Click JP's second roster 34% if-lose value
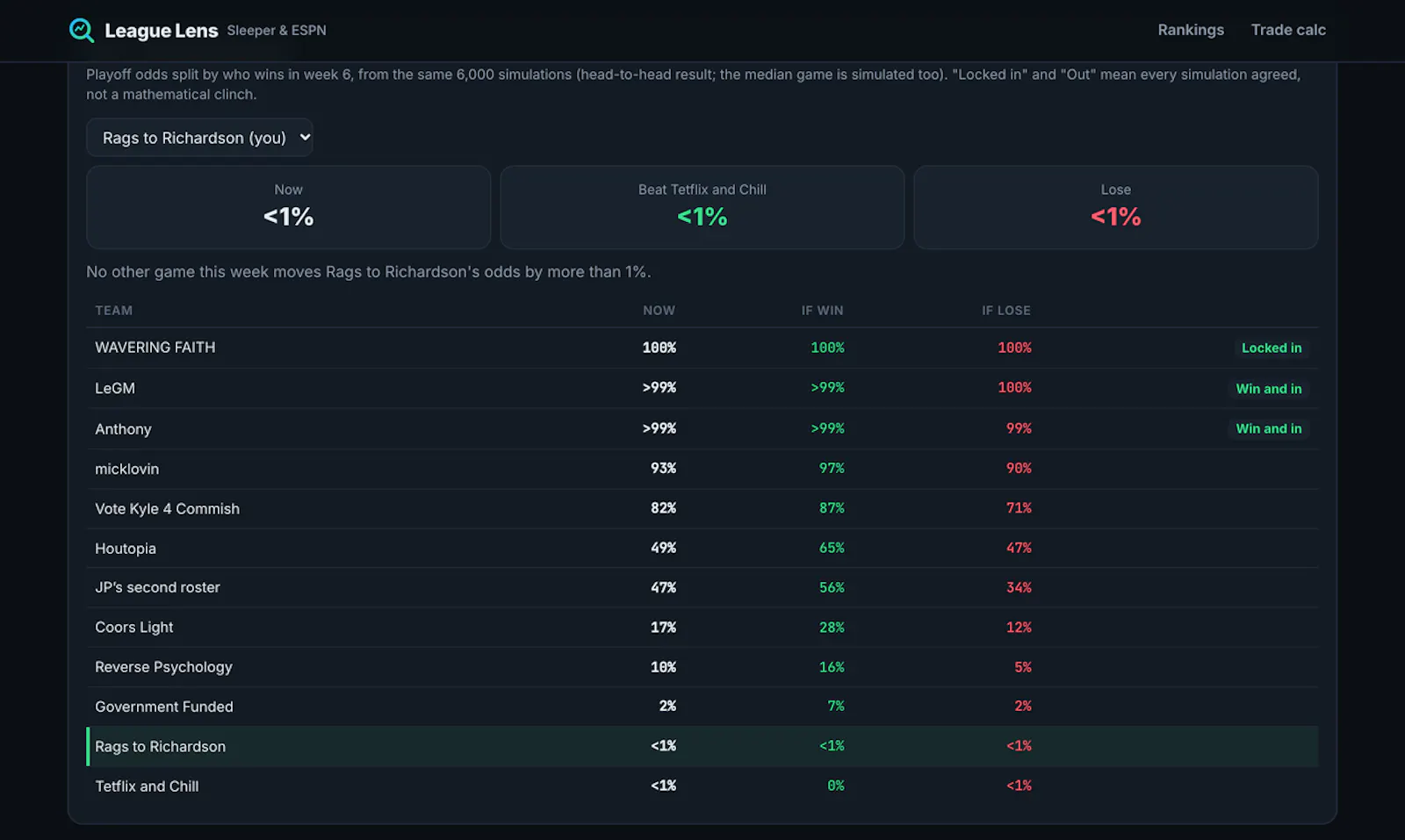 1019,587
